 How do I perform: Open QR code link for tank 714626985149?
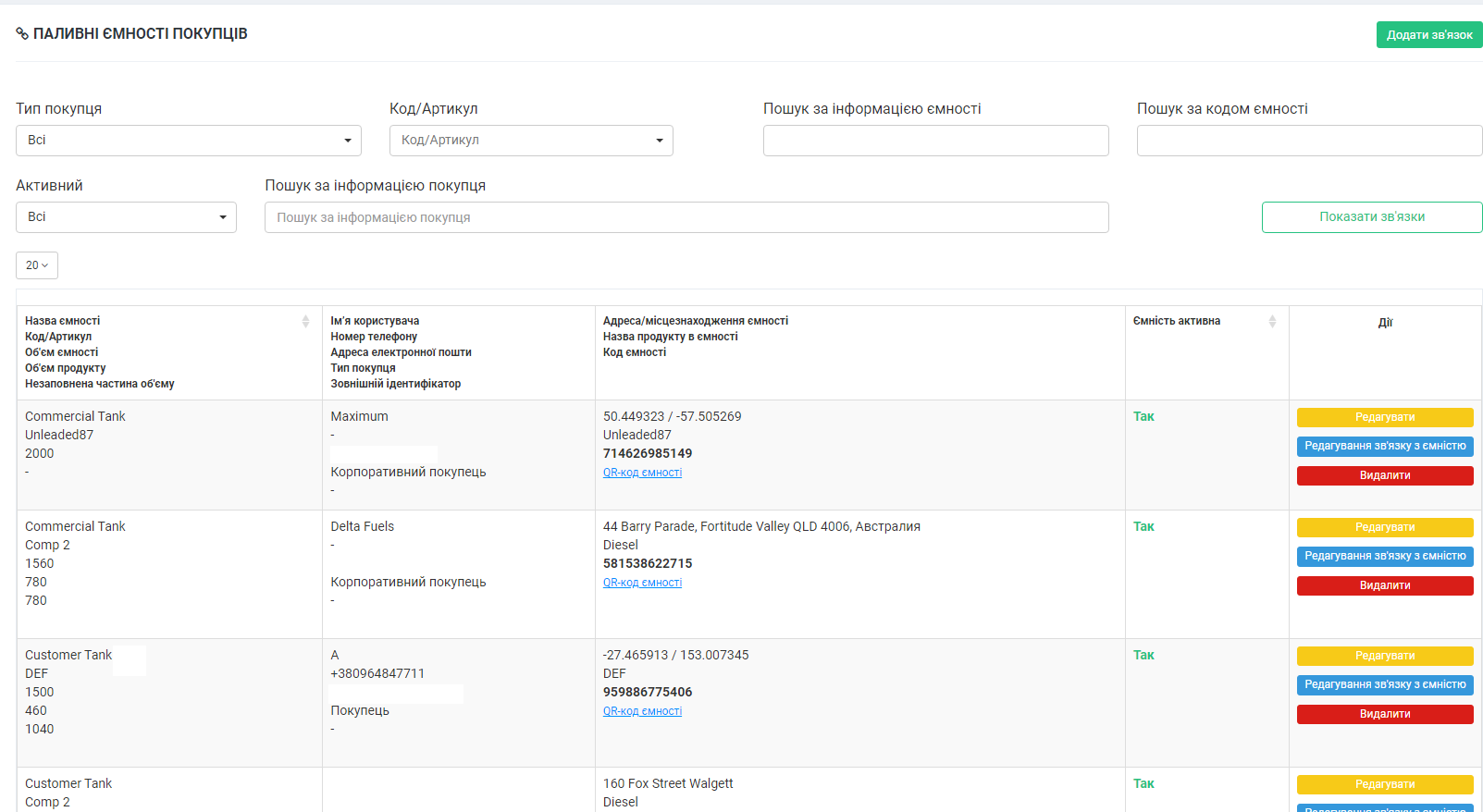[642, 473]
